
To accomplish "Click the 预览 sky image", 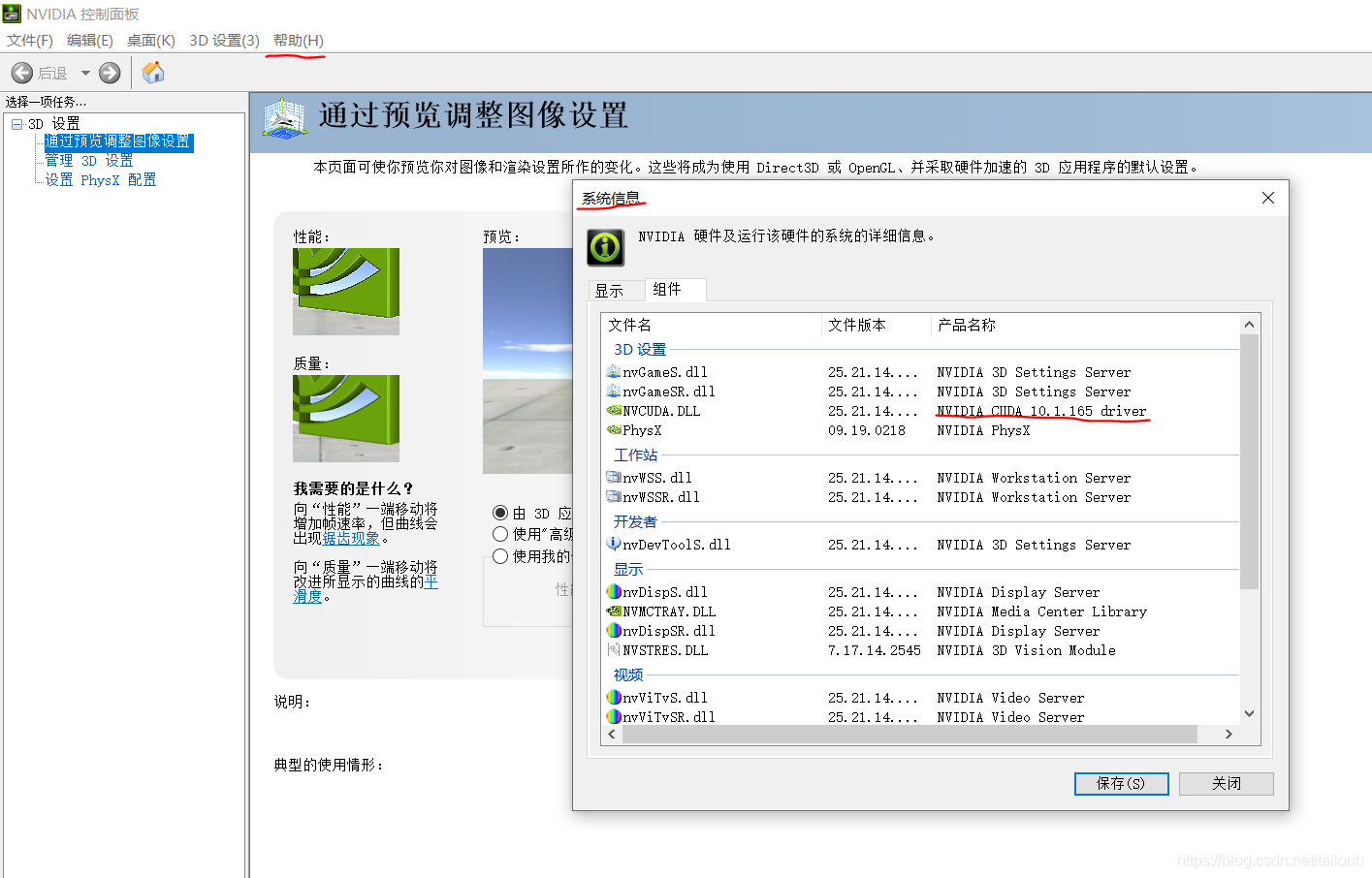I will 527,361.
